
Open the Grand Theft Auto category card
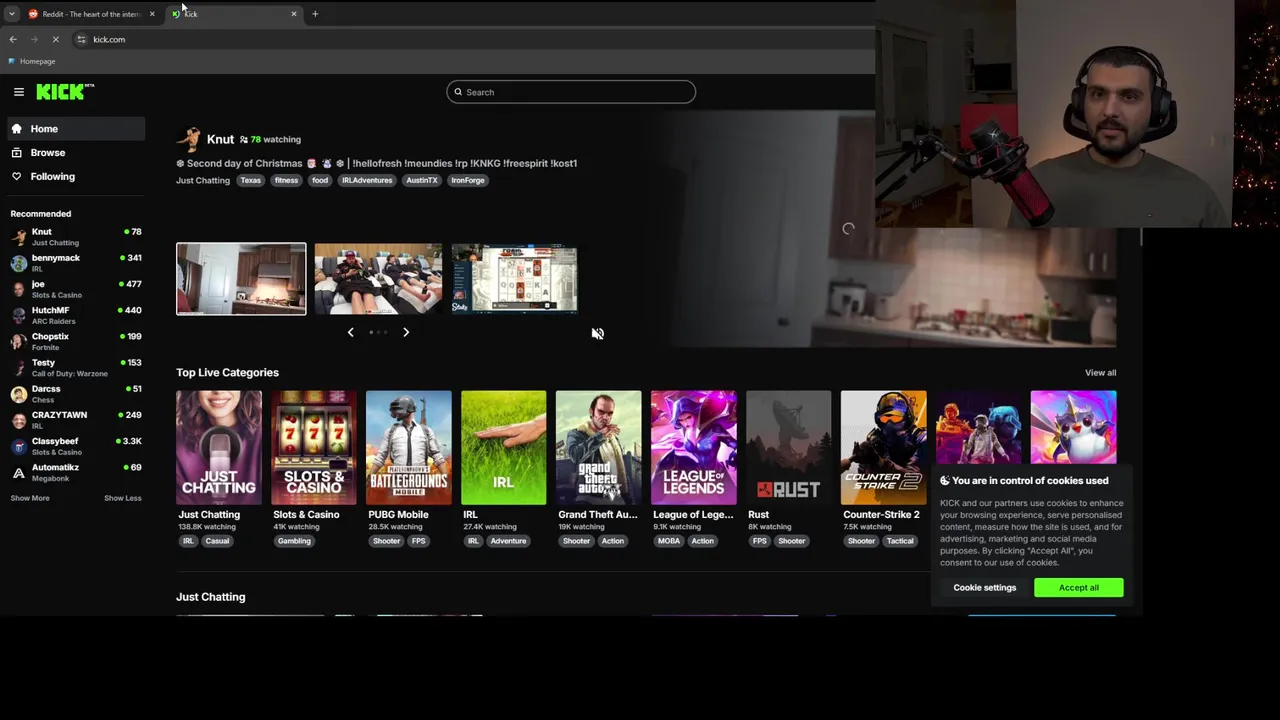click(599, 448)
